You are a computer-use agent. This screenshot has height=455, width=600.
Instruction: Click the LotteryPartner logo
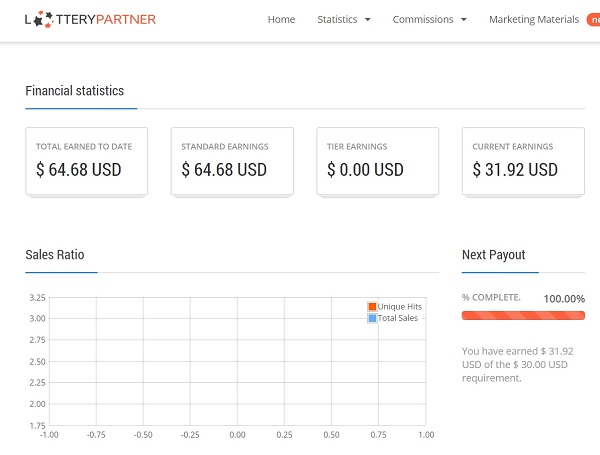pos(90,19)
